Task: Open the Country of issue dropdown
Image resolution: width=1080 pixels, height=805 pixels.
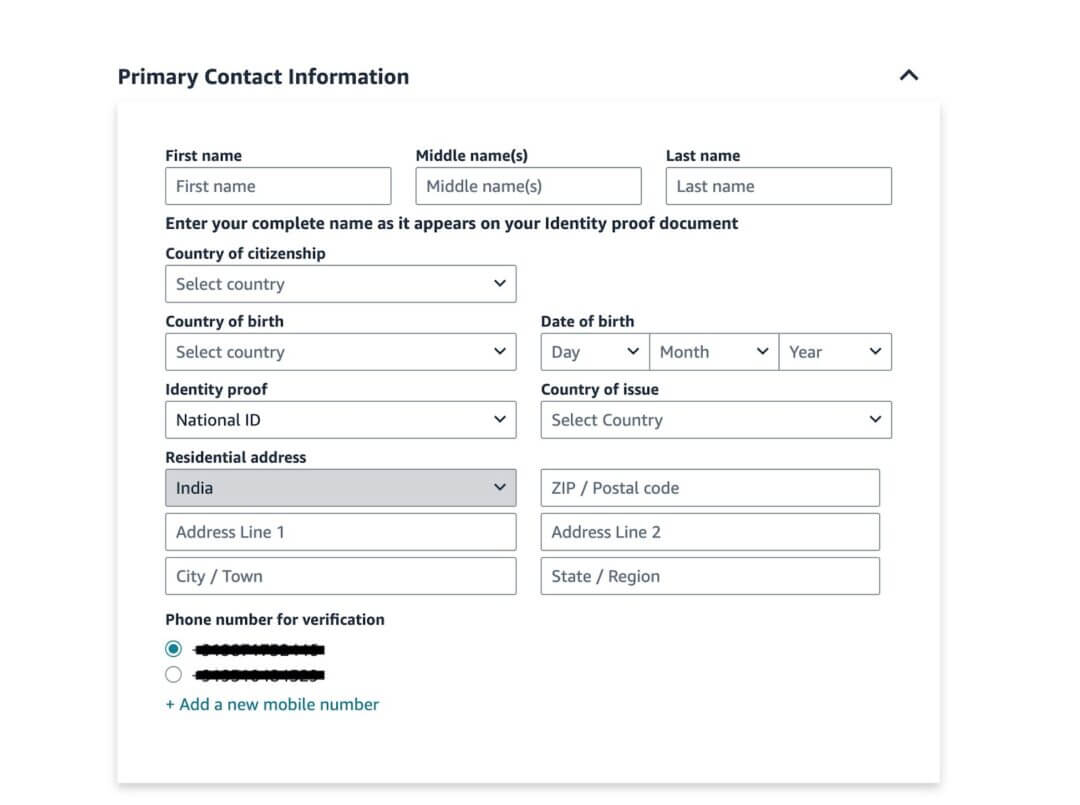Action: point(715,419)
